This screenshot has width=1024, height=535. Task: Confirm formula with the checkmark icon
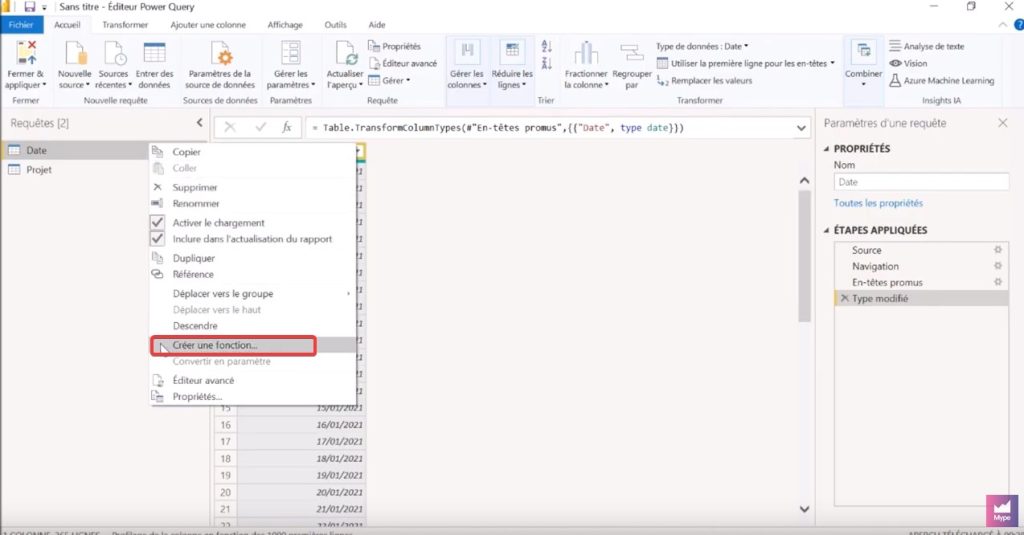pyautogui.click(x=261, y=127)
